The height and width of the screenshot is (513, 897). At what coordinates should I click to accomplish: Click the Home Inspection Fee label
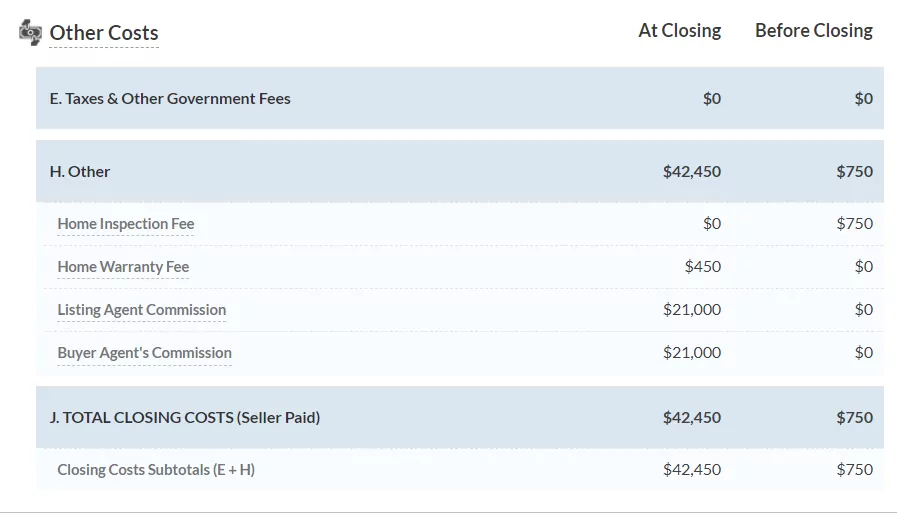pyautogui.click(x=126, y=224)
